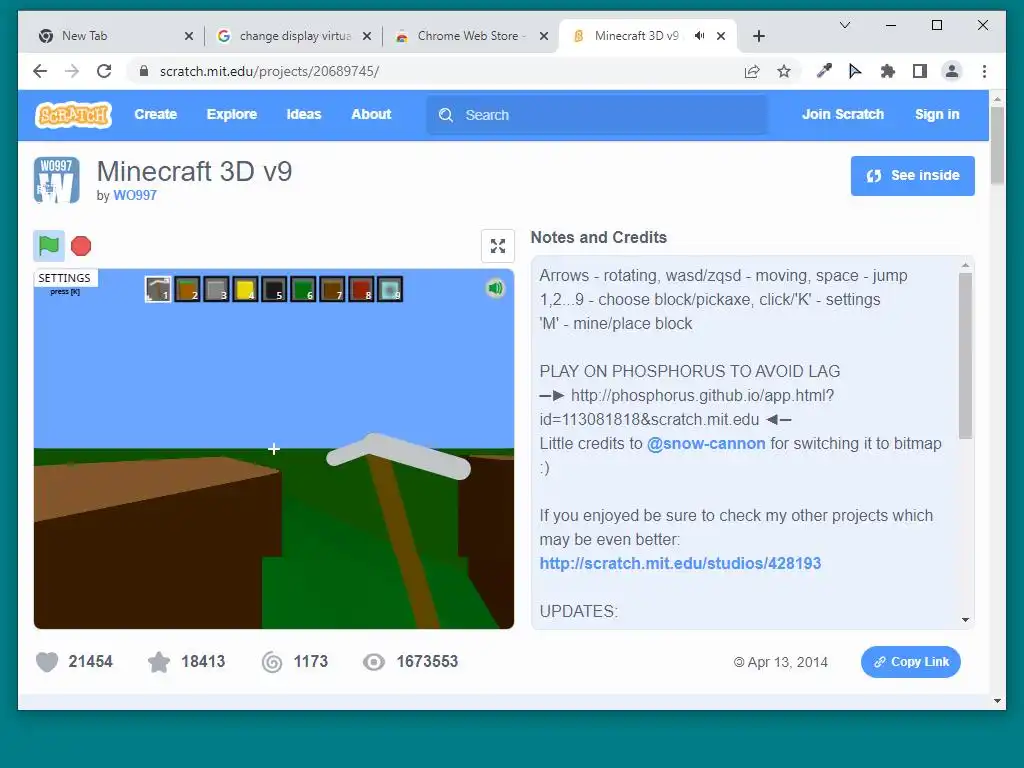Select stone block in hotbar slot 3

tap(216, 289)
